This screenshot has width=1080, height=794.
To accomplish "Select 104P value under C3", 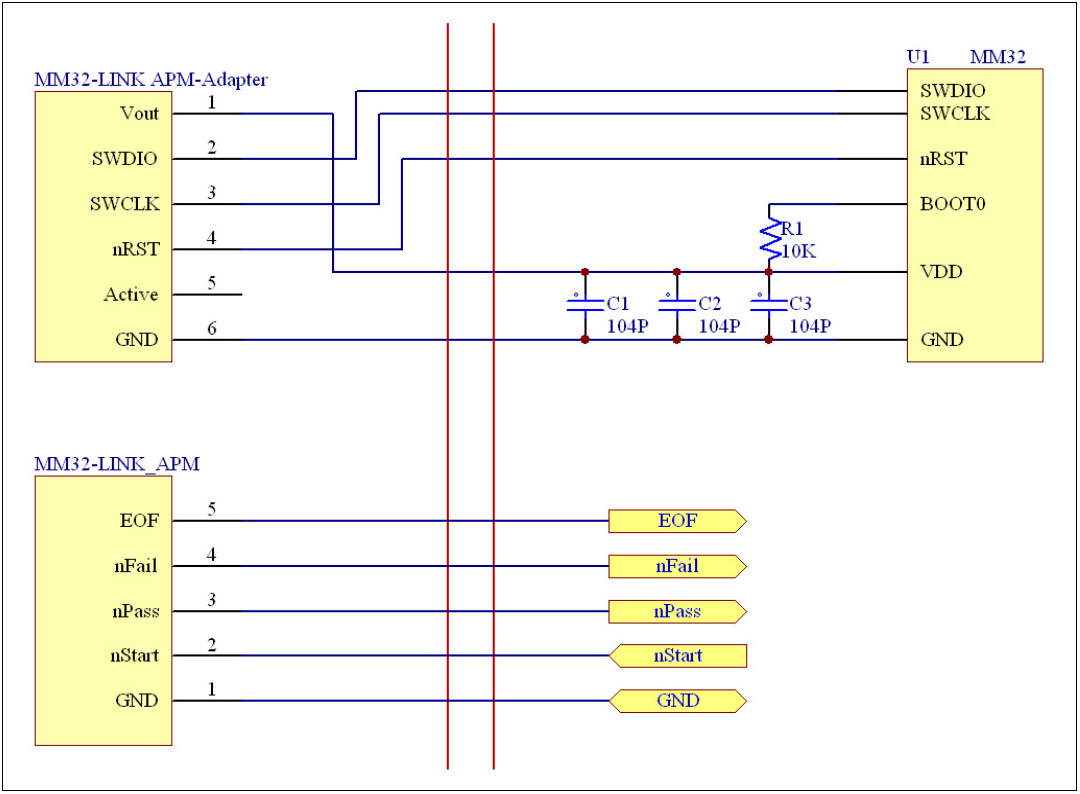I will 810,326.
